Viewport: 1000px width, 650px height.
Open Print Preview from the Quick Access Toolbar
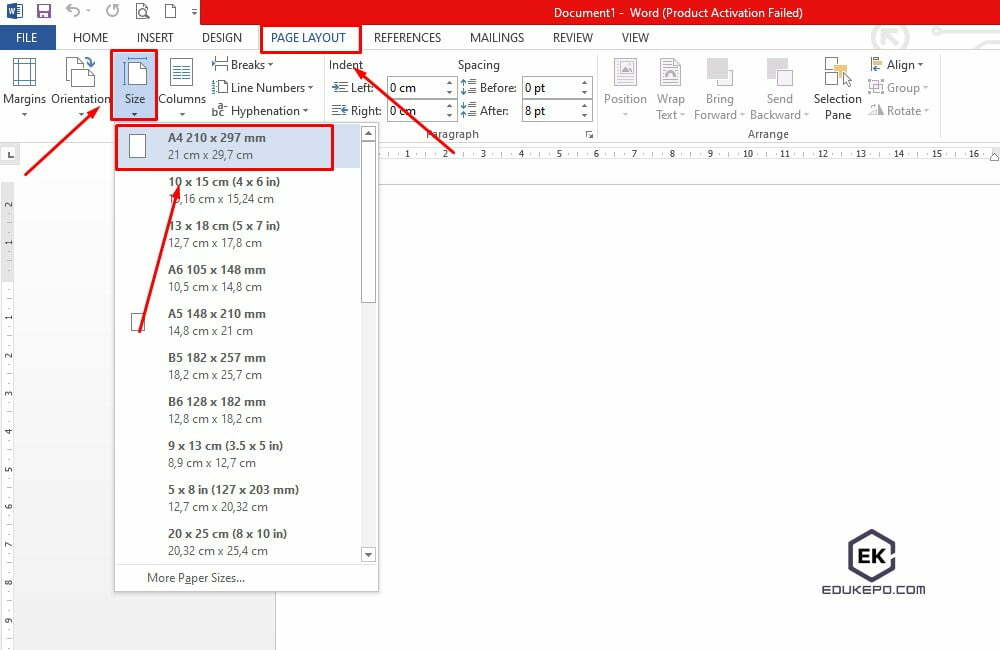pyautogui.click(x=141, y=10)
